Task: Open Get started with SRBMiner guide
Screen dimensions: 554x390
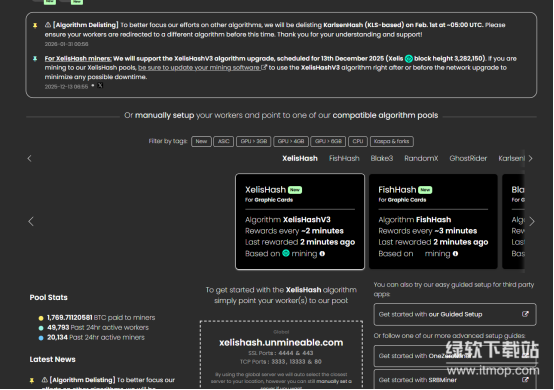Action: click(455, 380)
